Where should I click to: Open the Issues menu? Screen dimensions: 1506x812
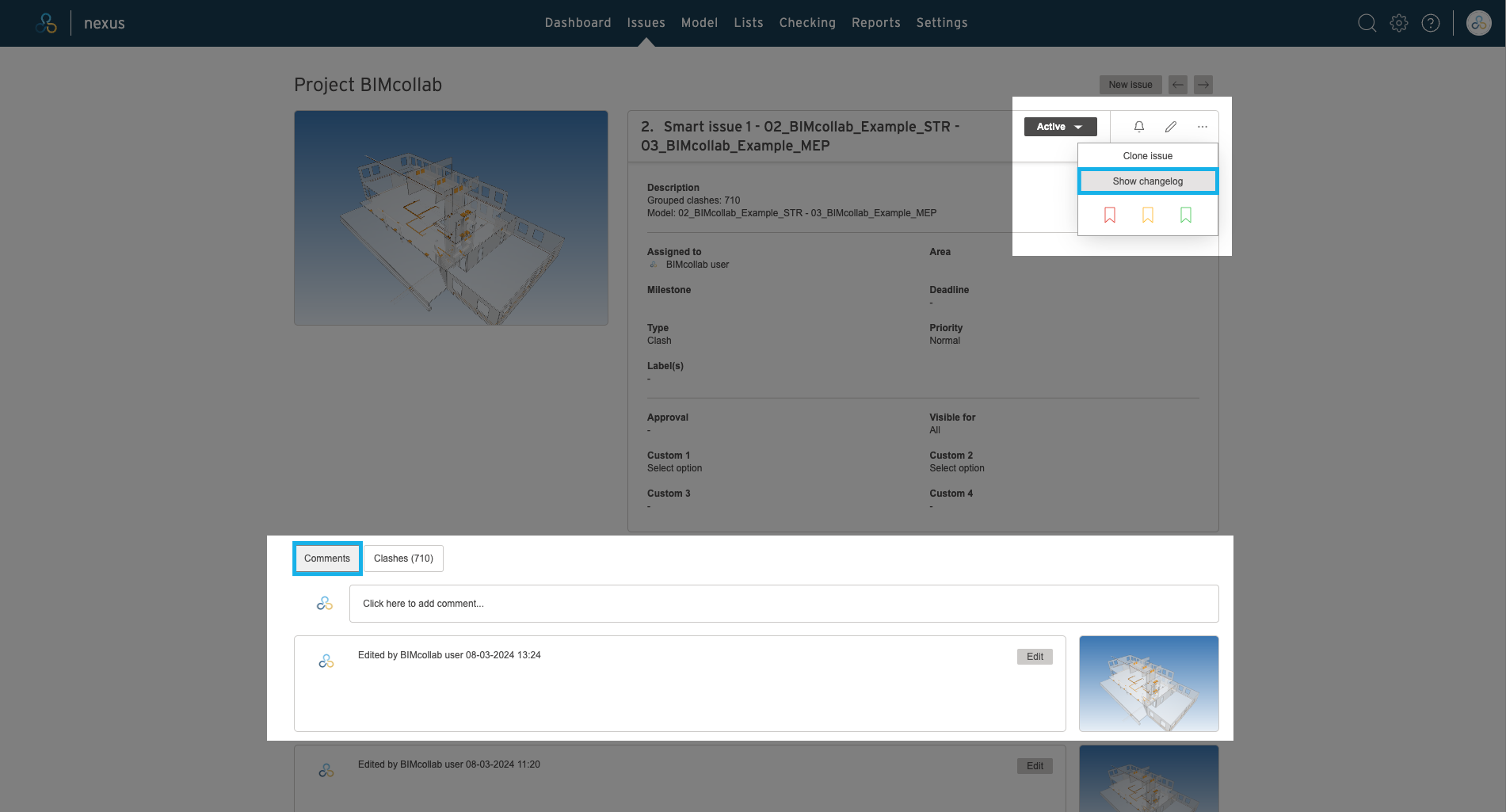[x=646, y=23]
